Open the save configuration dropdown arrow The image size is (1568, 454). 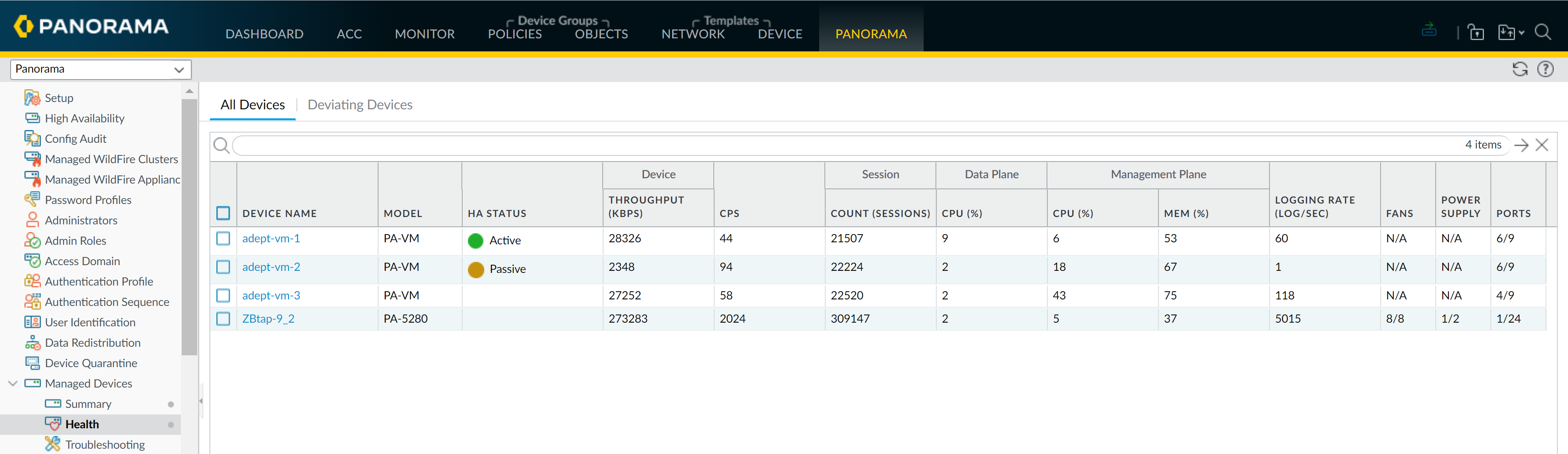tap(1521, 33)
